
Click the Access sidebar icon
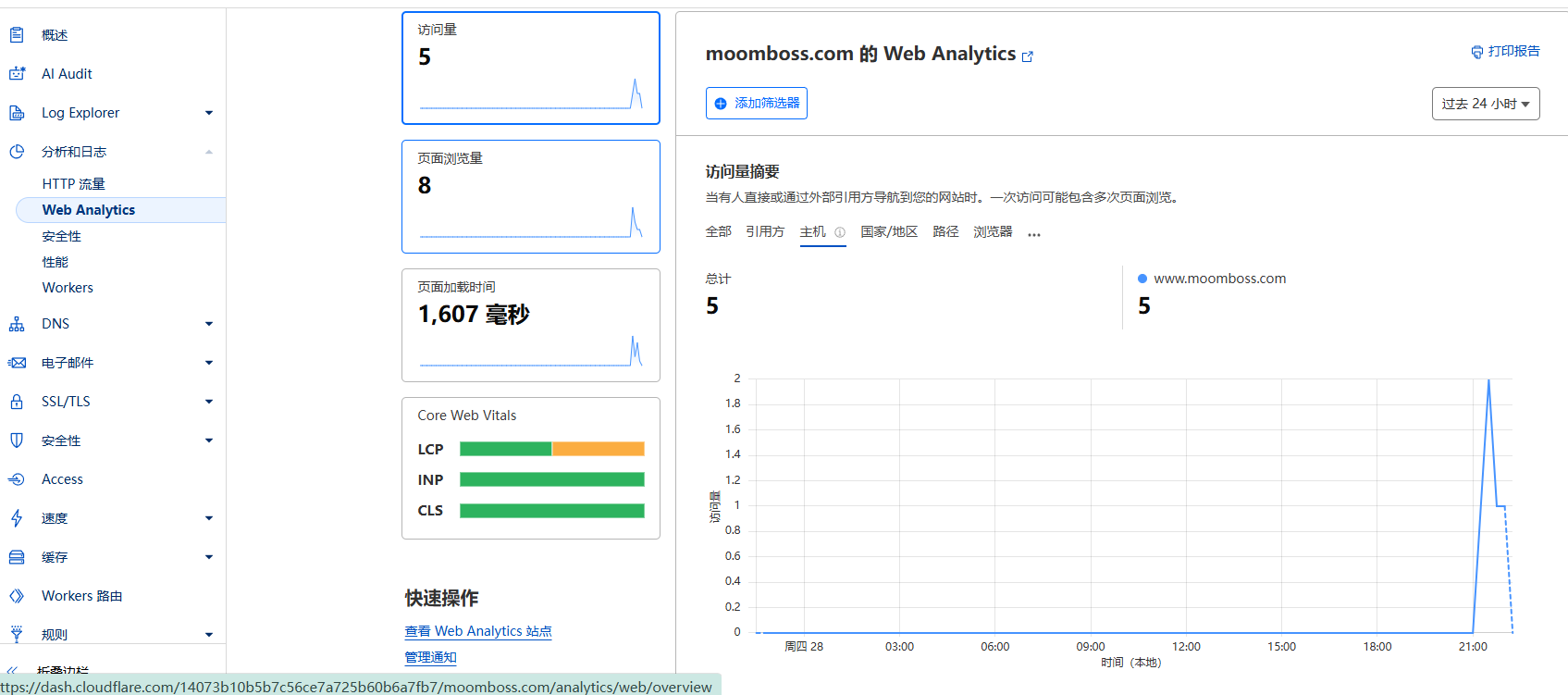click(17, 479)
